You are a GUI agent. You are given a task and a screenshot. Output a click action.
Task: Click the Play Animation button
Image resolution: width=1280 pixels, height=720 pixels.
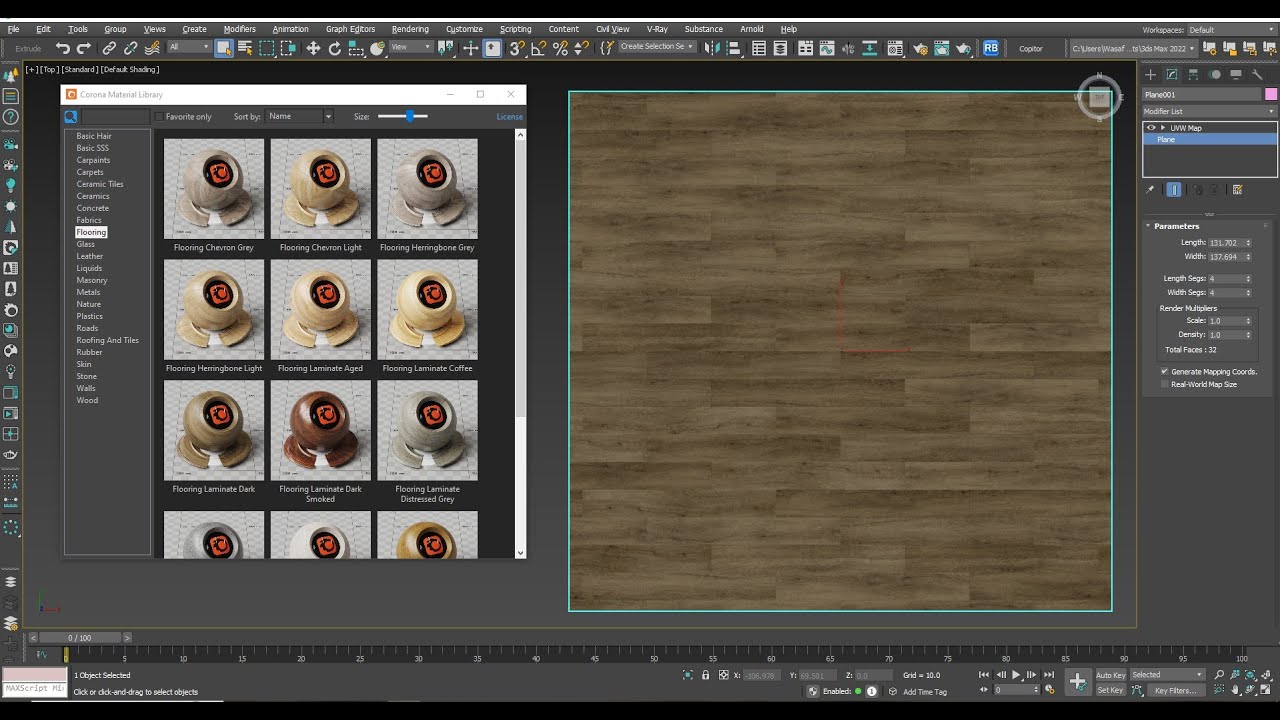tap(1016, 675)
